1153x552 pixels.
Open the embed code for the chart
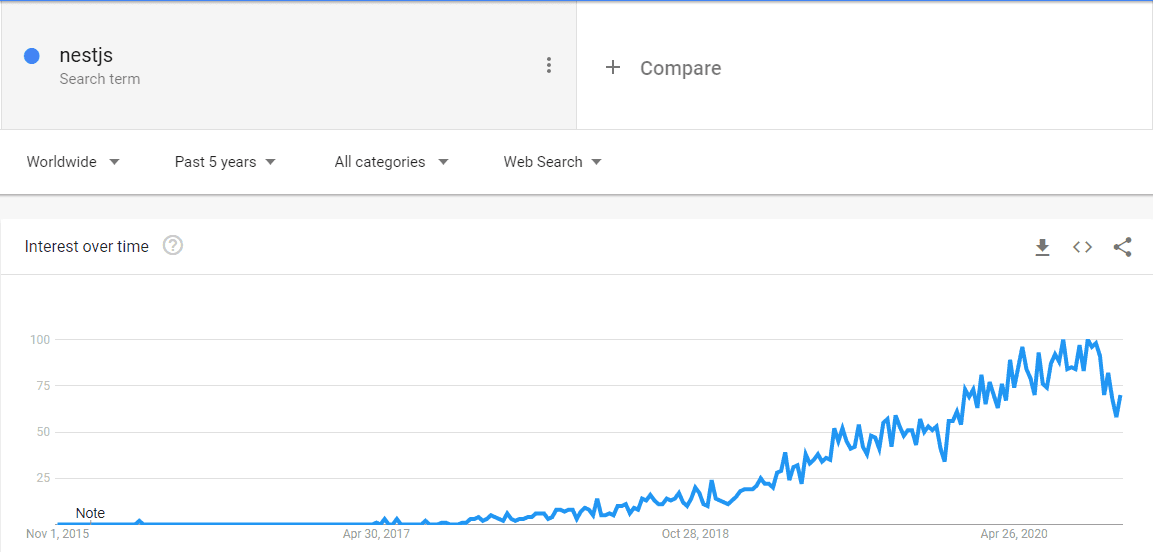coord(1082,247)
